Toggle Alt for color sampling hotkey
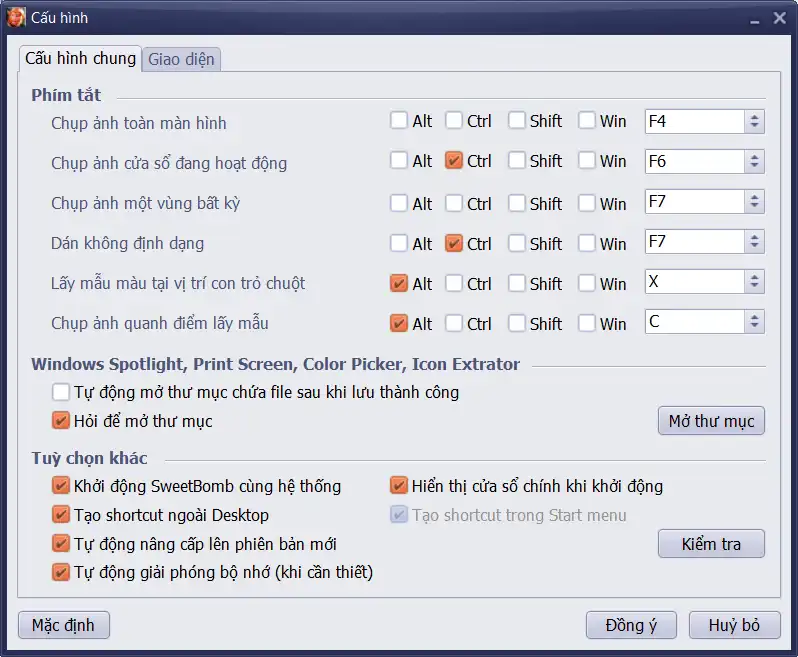 (399, 283)
